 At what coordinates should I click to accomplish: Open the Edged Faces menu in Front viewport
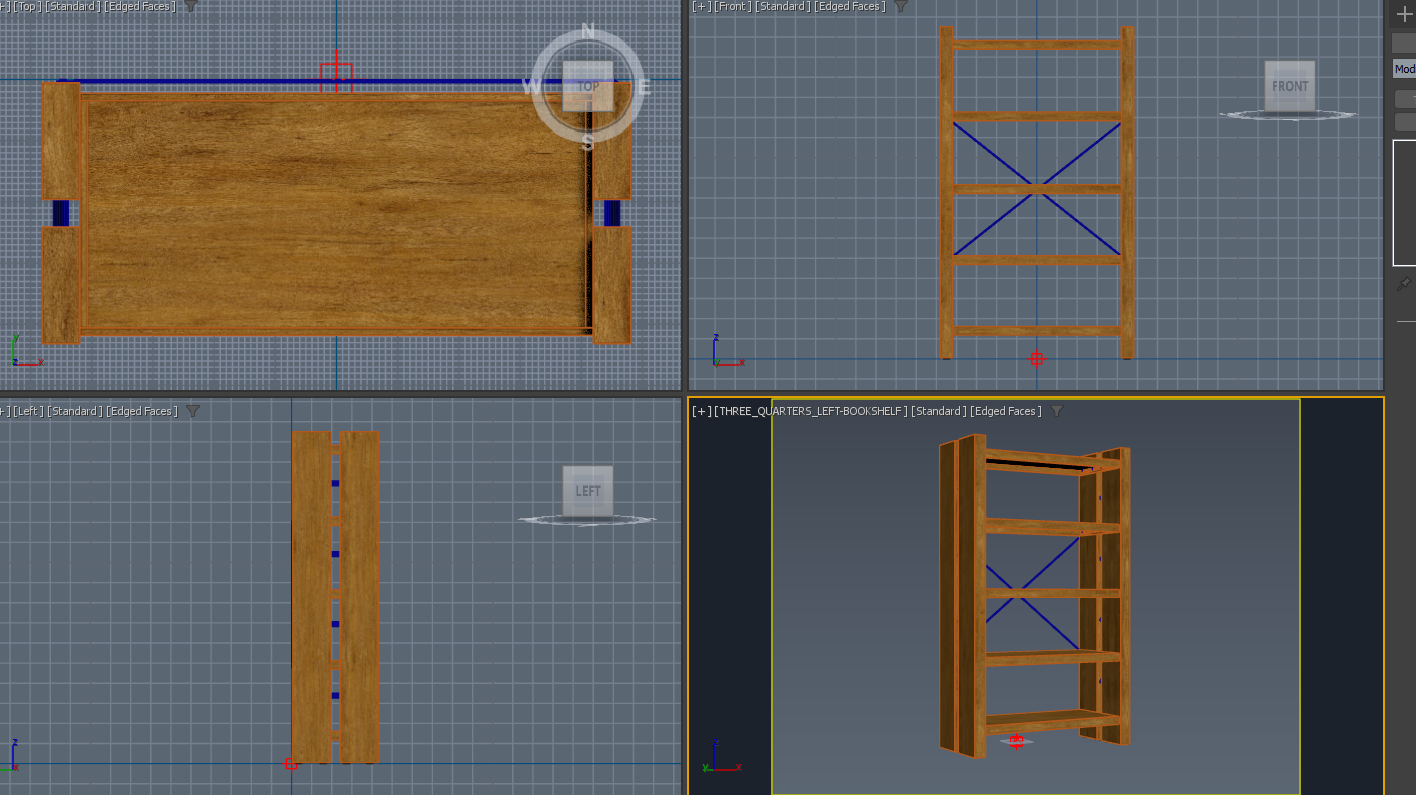(x=849, y=6)
